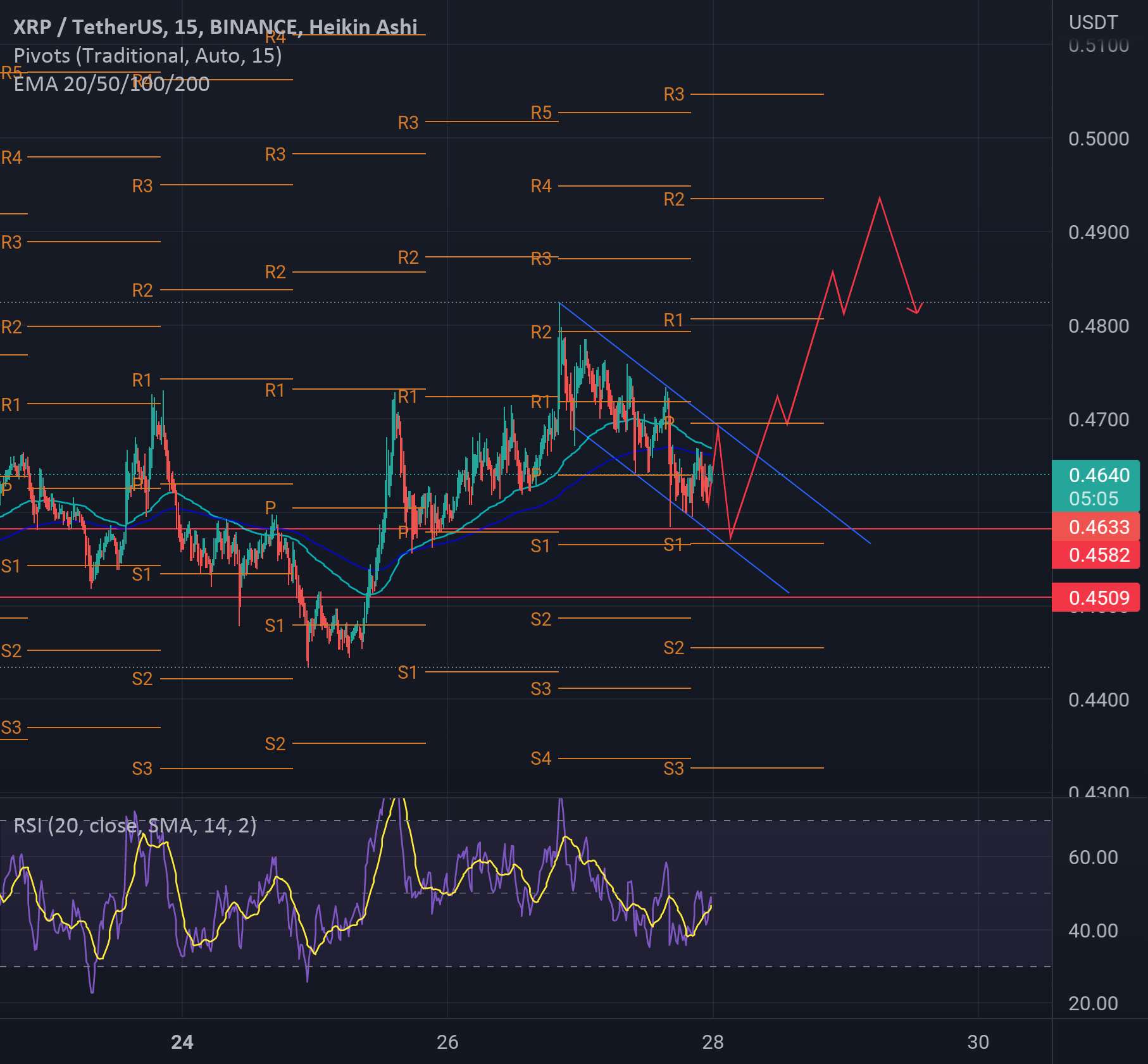Screen dimensions: 1148x1064
Task: Select the Pivots (Traditional, Auto, 15) indicator label
Action: coord(147,56)
